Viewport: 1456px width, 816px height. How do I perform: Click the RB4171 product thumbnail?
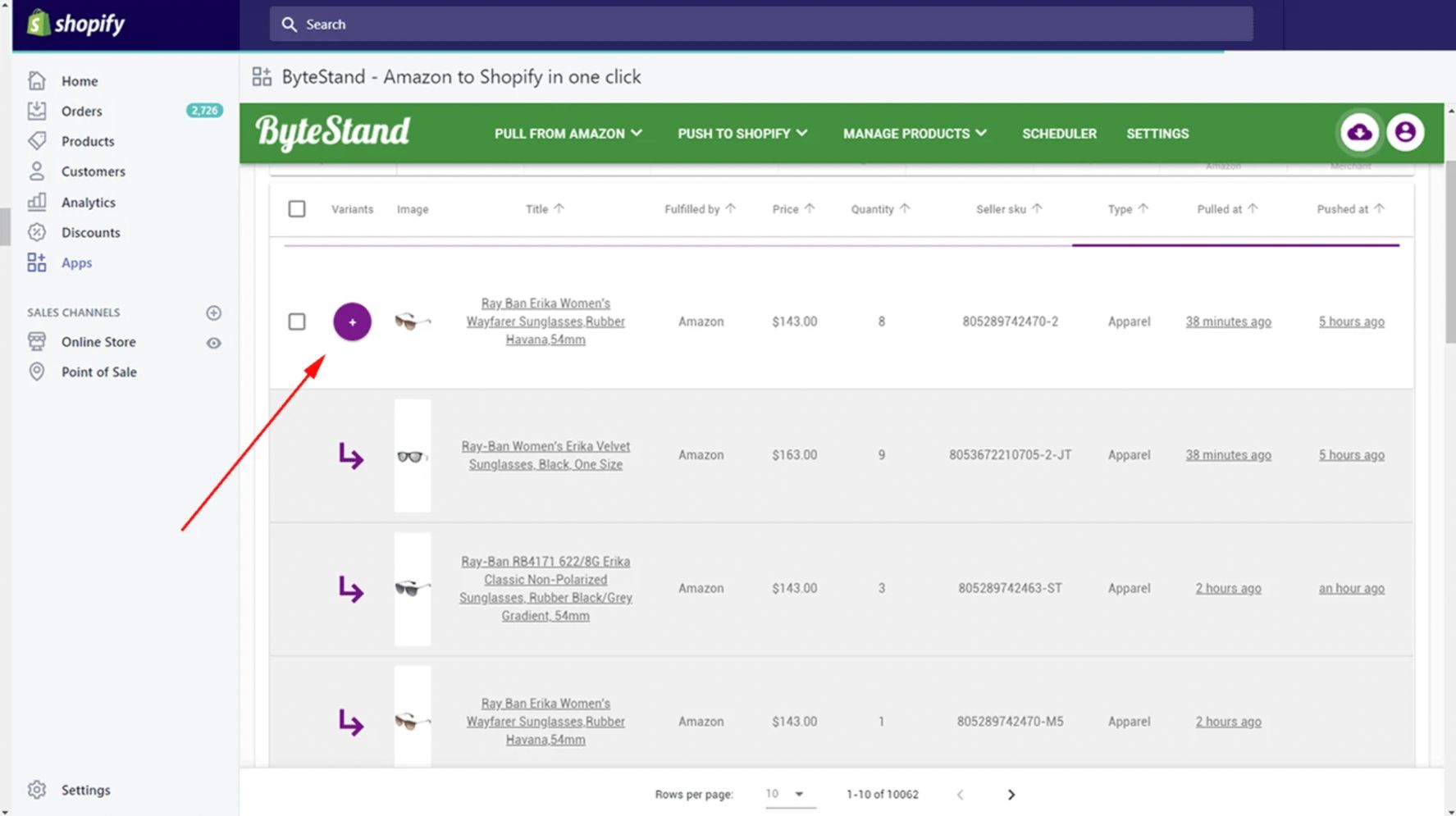click(413, 589)
